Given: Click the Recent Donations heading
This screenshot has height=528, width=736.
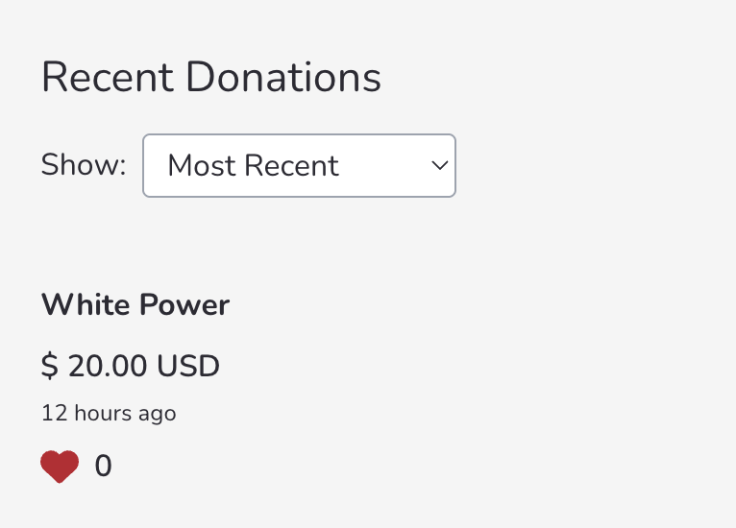Looking at the screenshot, I should 211,77.
